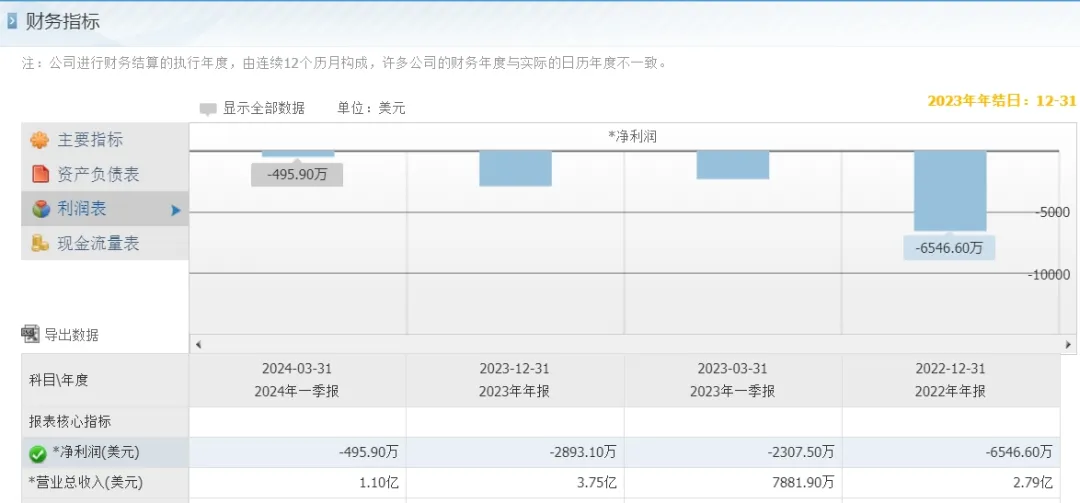The width and height of the screenshot is (1080, 503).
Task: Click the 2023-03-31 net profit bar
Action: 733,165
